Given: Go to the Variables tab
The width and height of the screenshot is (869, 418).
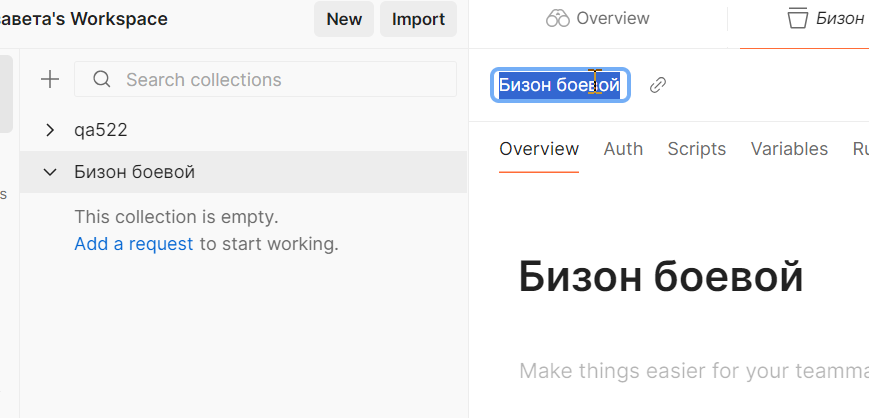Looking at the screenshot, I should (789, 149).
